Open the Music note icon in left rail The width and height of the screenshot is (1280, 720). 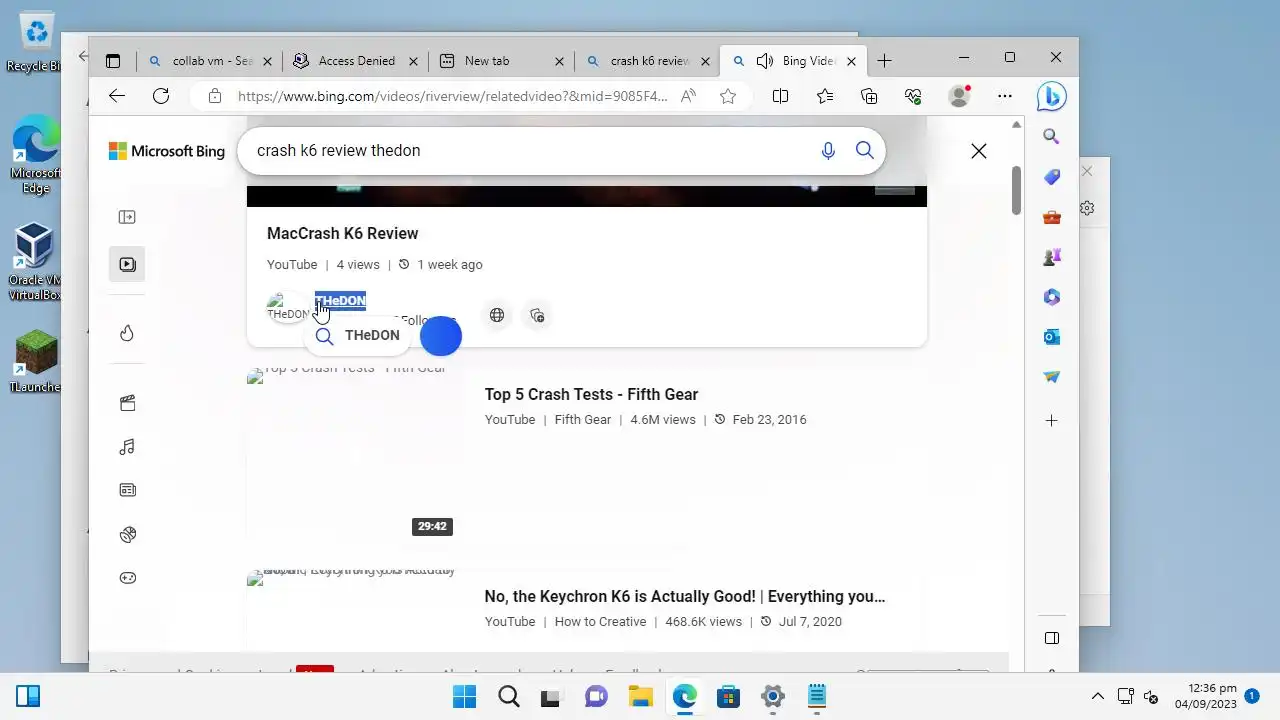[x=127, y=447]
